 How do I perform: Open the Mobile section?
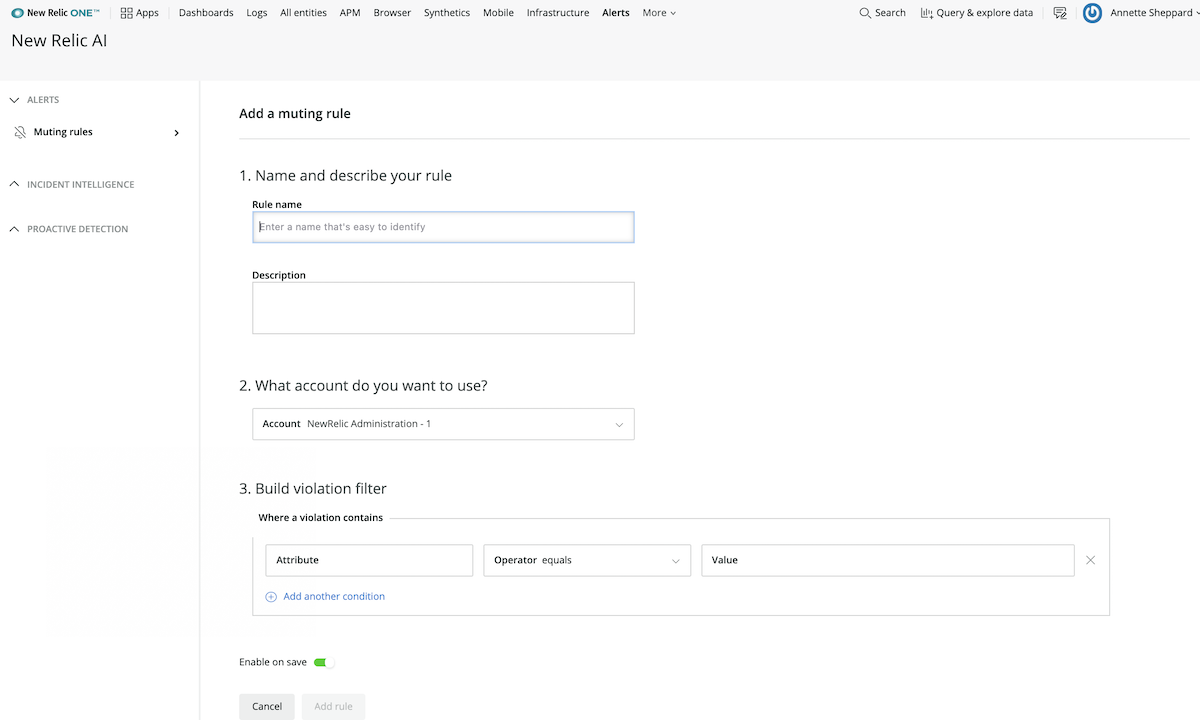(498, 13)
